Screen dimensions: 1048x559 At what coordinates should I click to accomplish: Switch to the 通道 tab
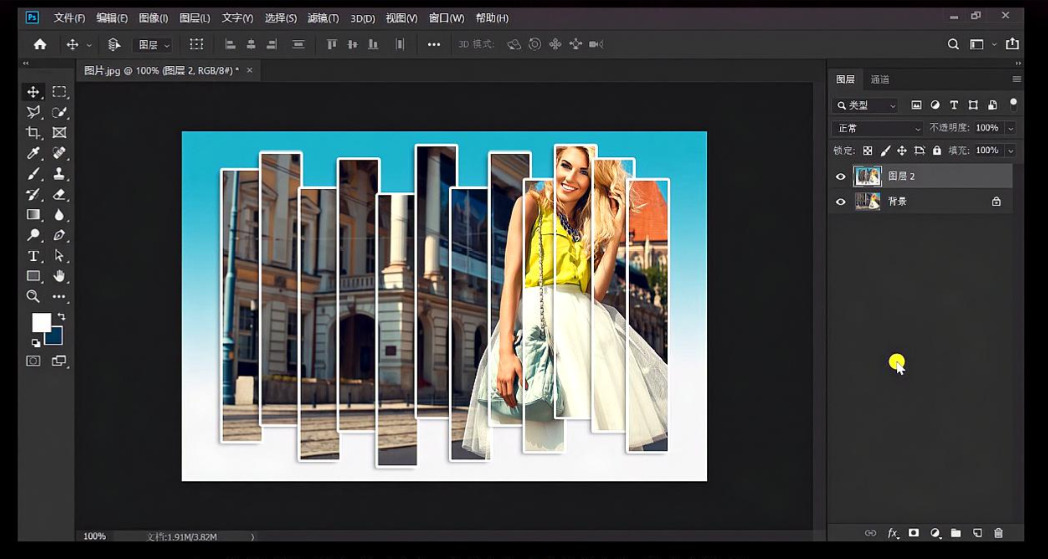point(880,79)
